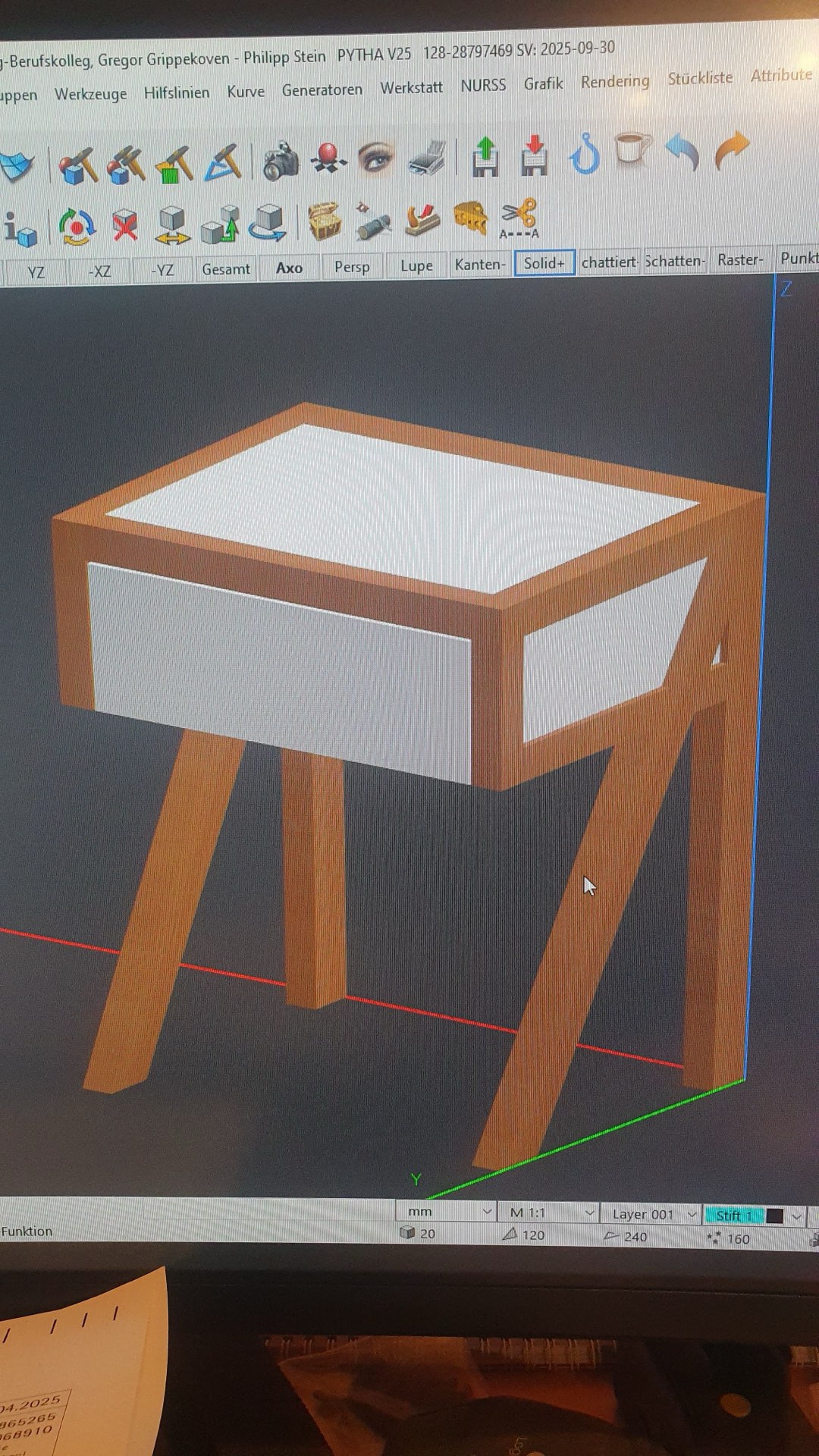819x1456 pixels.
Task: Open the Stift 1 pen dropdown
Action: [x=755, y=1216]
